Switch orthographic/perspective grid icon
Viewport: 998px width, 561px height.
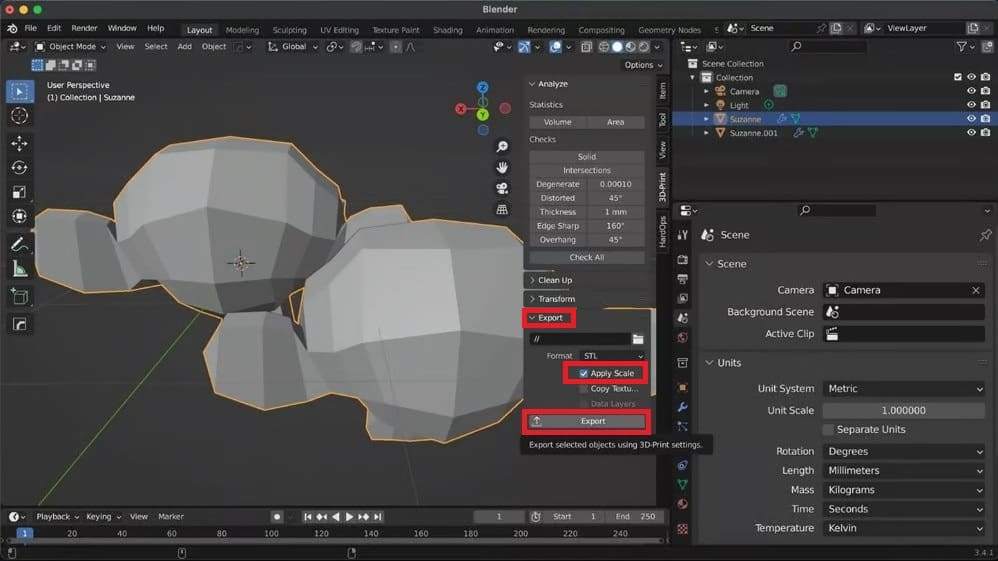pyautogui.click(x=502, y=209)
